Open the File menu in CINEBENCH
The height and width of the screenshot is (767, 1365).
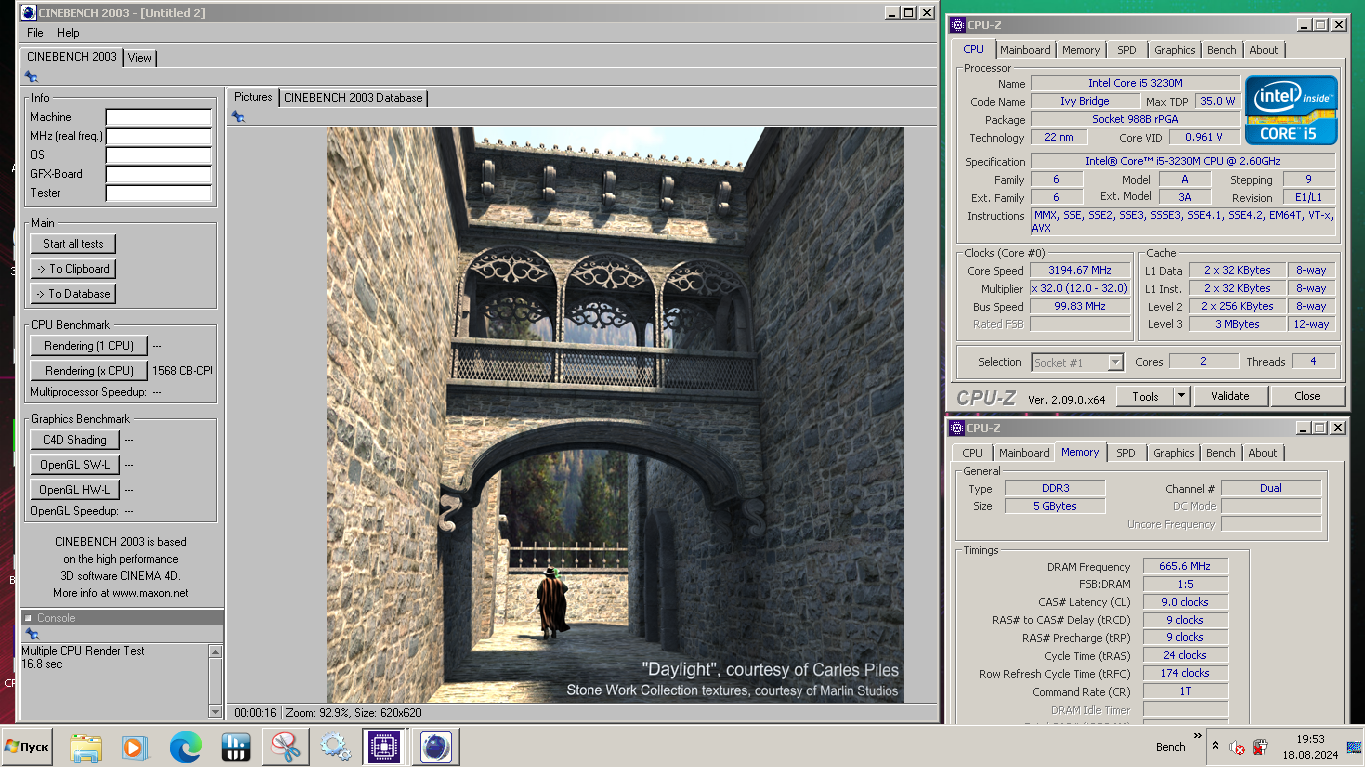[35, 33]
